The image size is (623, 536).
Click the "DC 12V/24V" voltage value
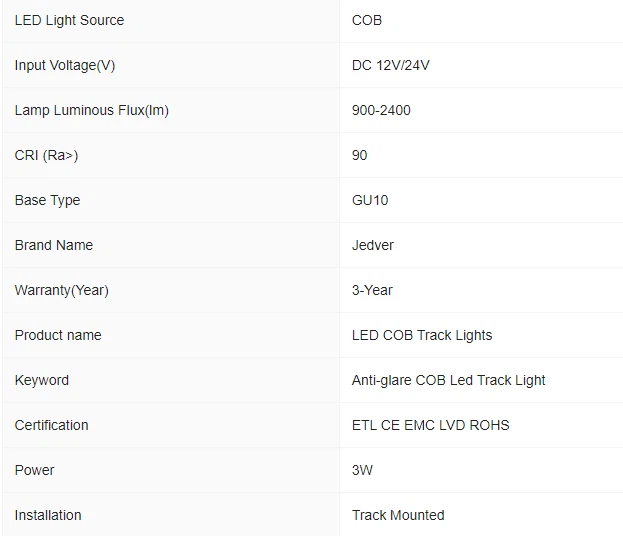click(391, 65)
